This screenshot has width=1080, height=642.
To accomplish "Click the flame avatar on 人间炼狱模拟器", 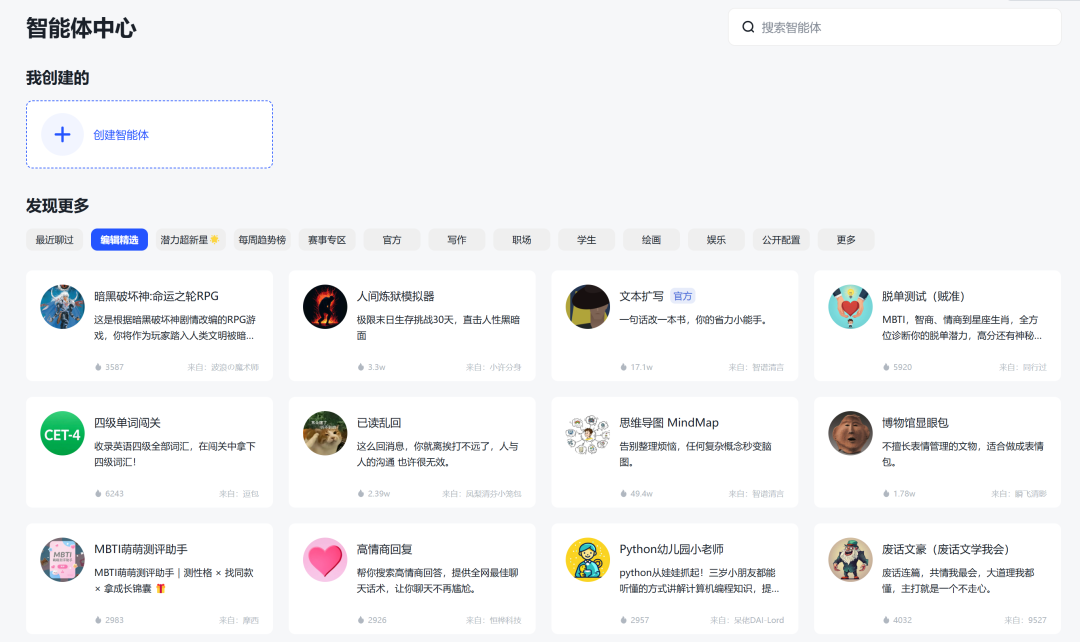I will [324, 307].
